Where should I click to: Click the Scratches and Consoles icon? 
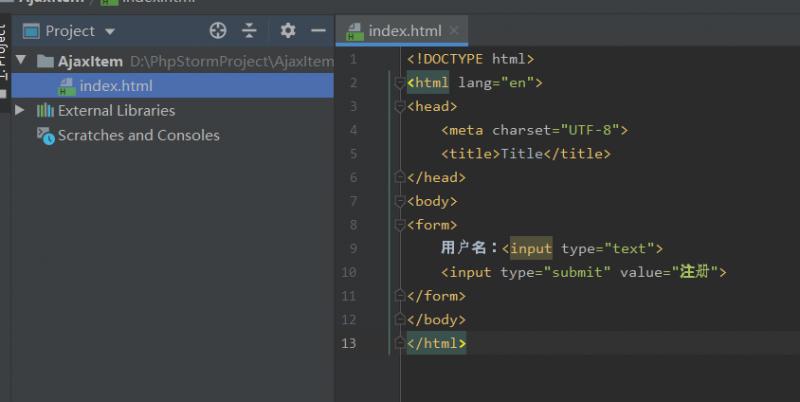[x=45, y=136]
